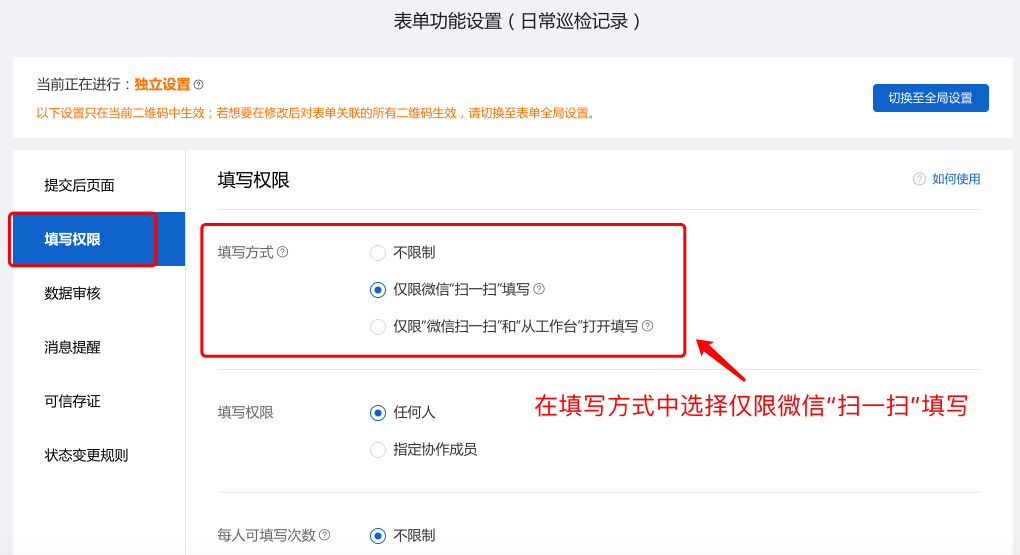Click help icon after 仅限微信"扫一扫"填写
1020x555 pixels.
pyautogui.click(x=539, y=289)
